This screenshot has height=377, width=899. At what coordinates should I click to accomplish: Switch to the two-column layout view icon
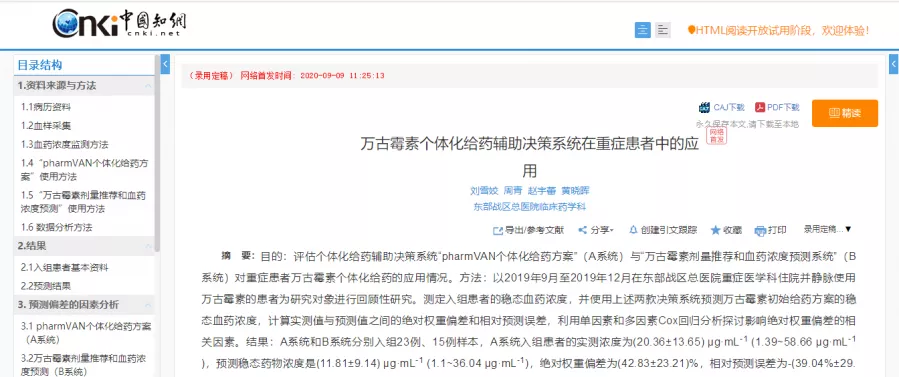[x=663, y=30]
